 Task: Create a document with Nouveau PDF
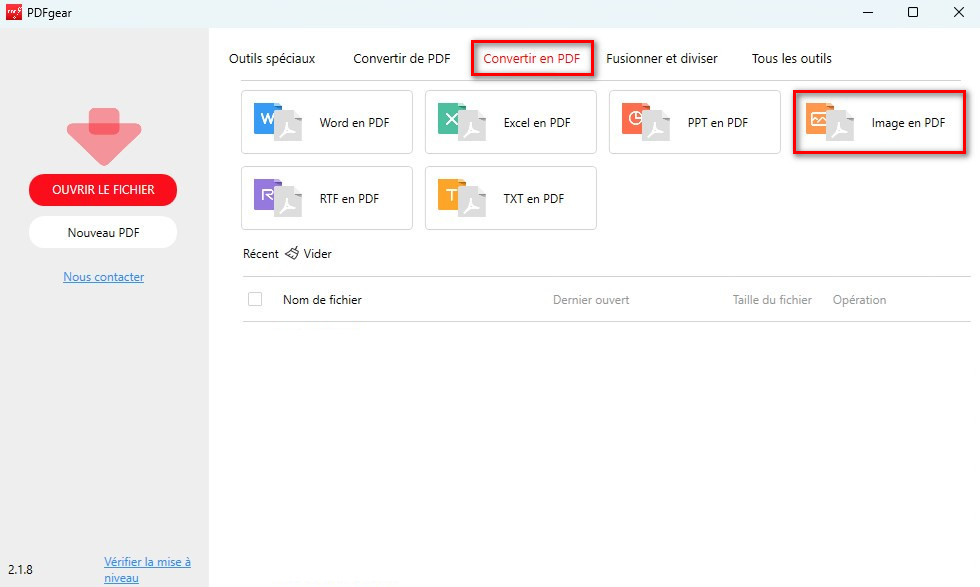click(102, 232)
